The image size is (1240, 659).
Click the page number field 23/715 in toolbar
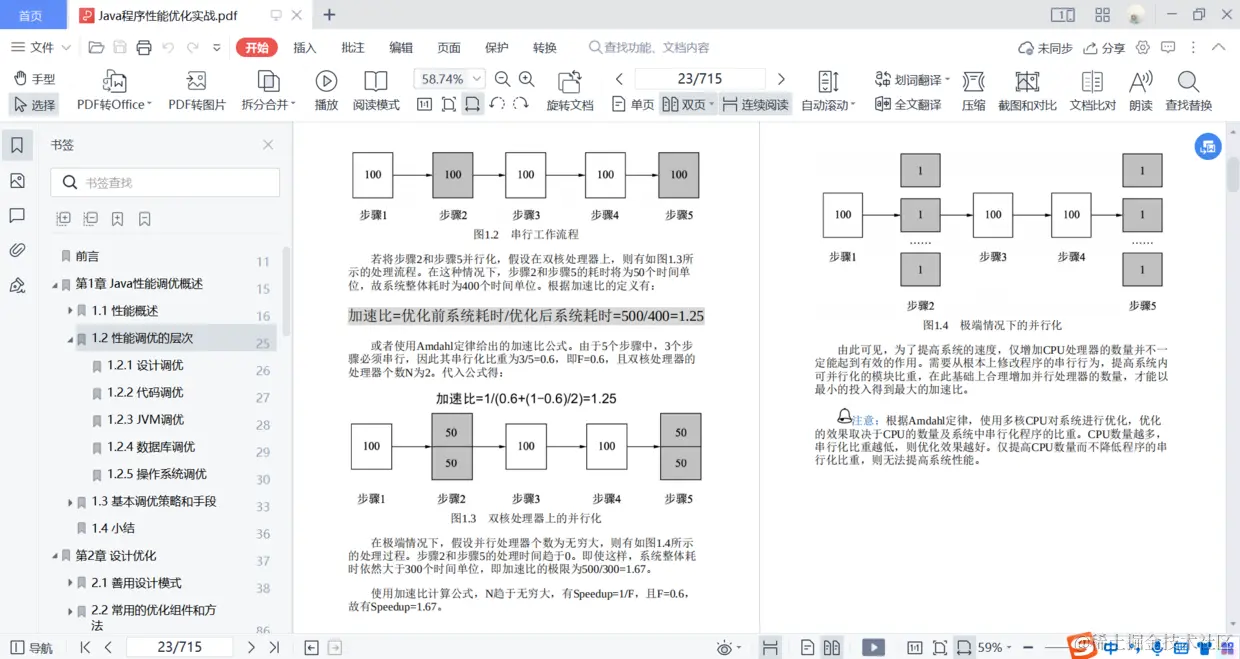[700, 79]
